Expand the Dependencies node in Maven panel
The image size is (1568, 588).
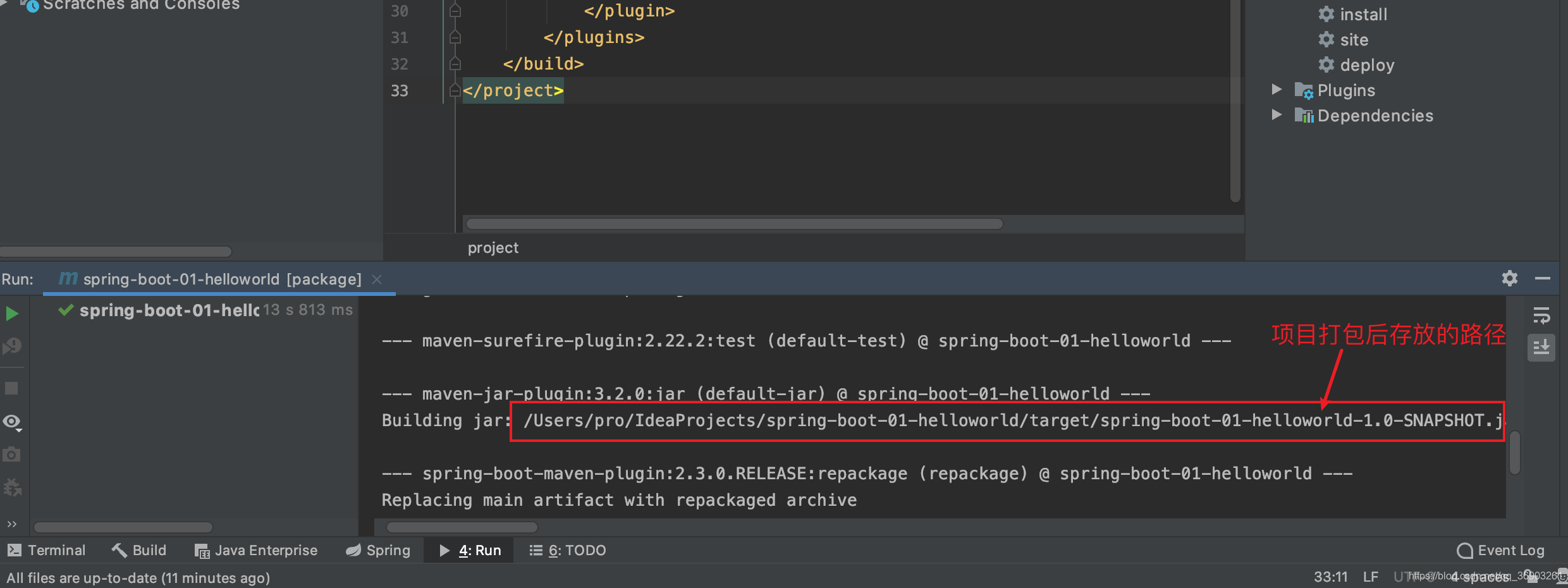pos(1277,115)
